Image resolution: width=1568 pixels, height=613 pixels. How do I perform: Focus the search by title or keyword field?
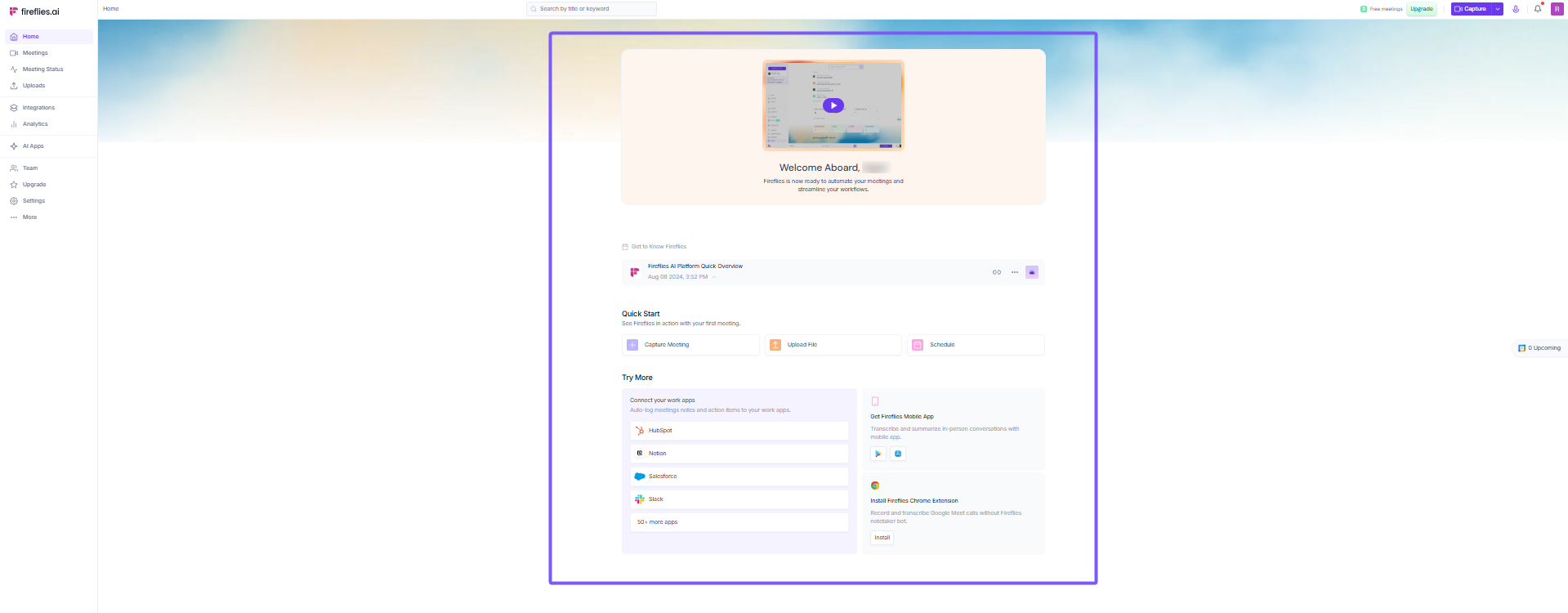click(592, 9)
